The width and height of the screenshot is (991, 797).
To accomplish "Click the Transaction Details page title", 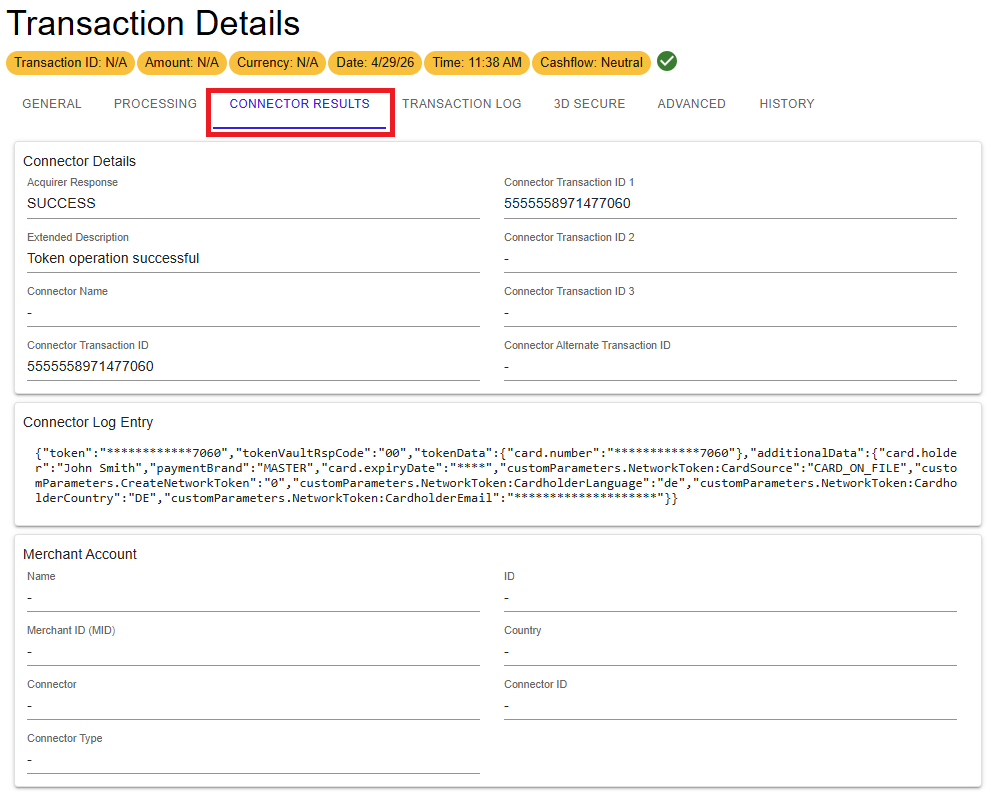I will pyautogui.click(x=153, y=23).
